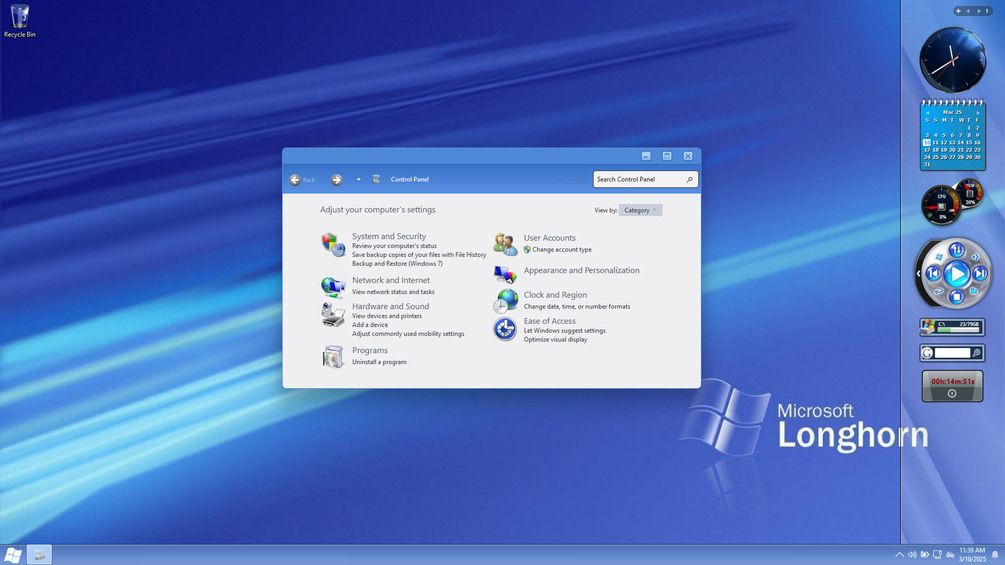1005x565 pixels.
Task: Click the Network and Internet globe icon
Action: click(x=333, y=286)
